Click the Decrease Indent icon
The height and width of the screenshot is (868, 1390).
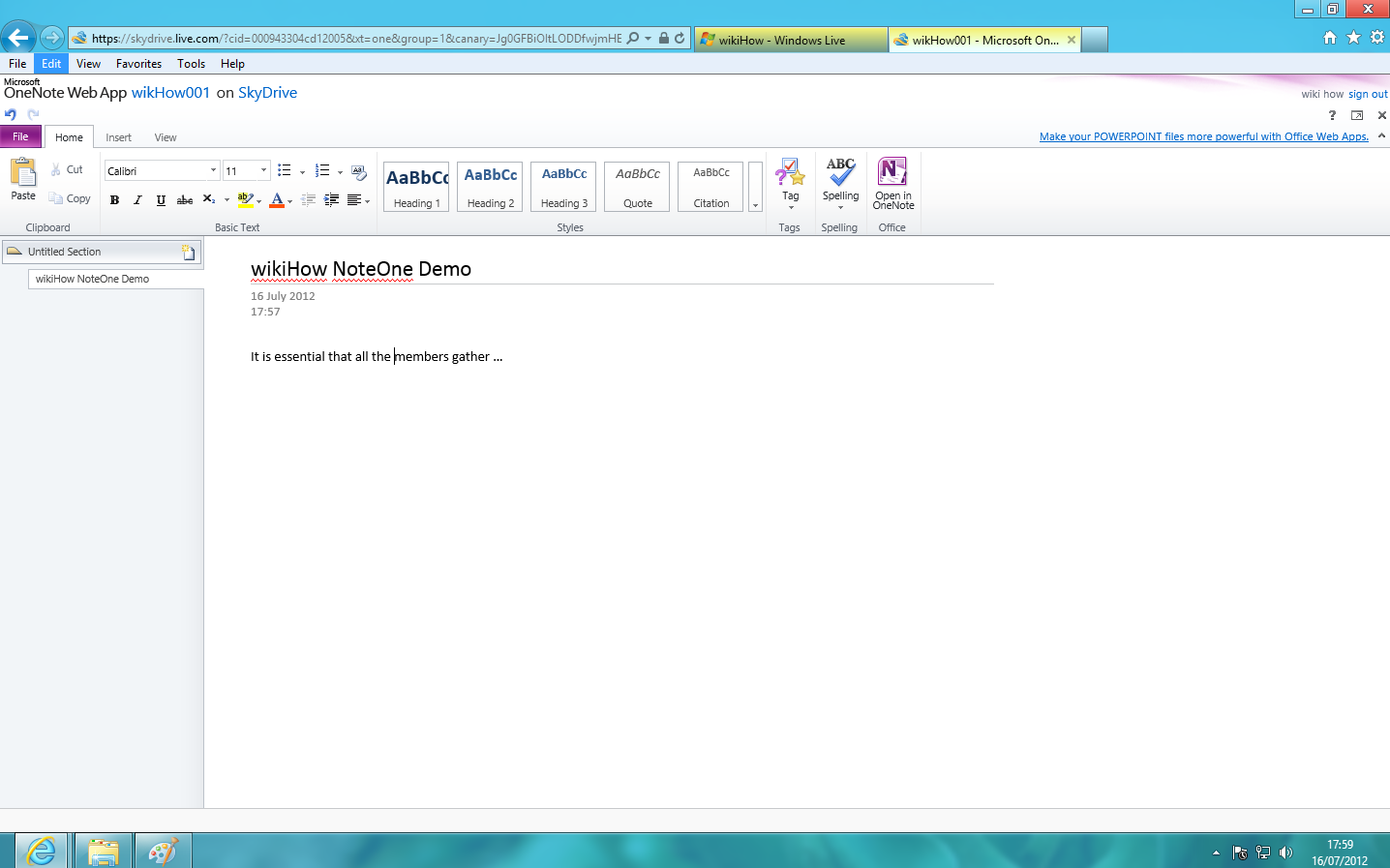pyautogui.click(x=309, y=200)
